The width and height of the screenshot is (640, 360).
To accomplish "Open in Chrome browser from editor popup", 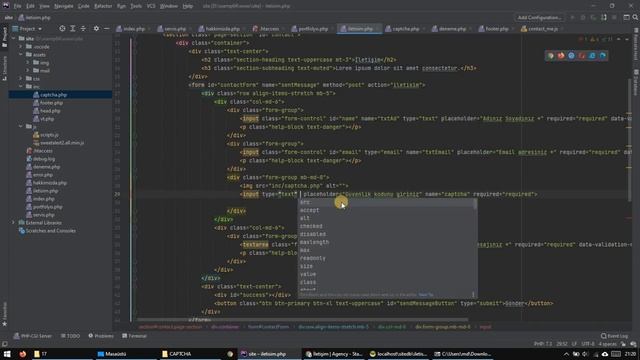I will coord(551,56).
